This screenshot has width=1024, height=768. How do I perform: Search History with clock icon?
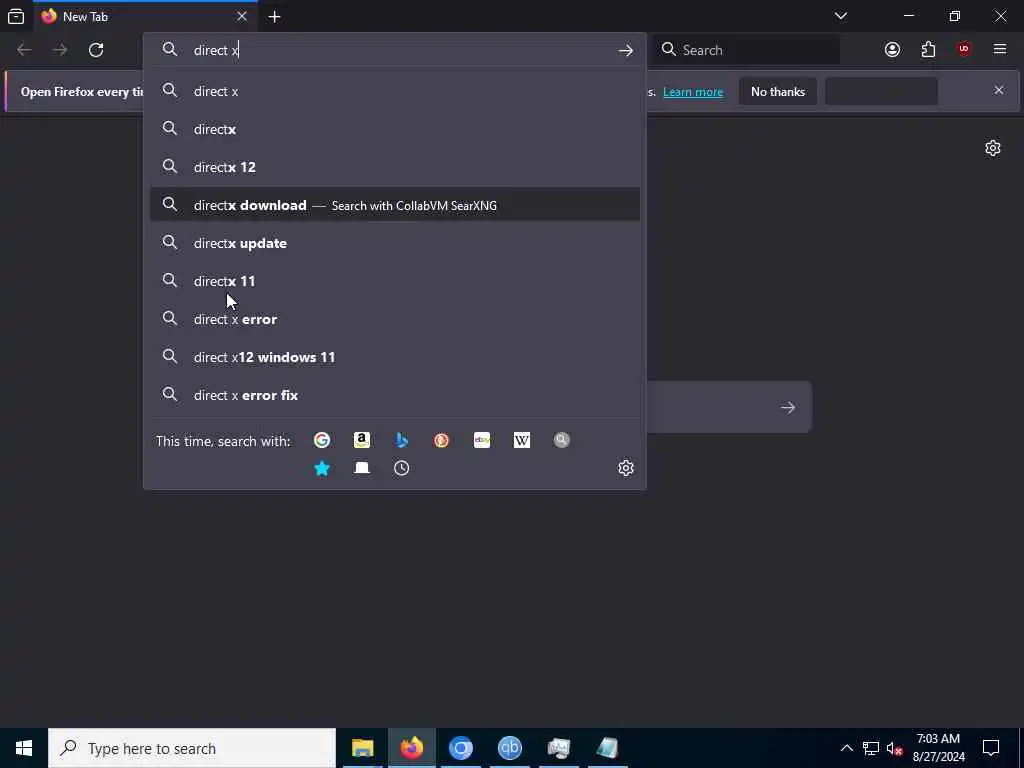click(x=402, y=468)
